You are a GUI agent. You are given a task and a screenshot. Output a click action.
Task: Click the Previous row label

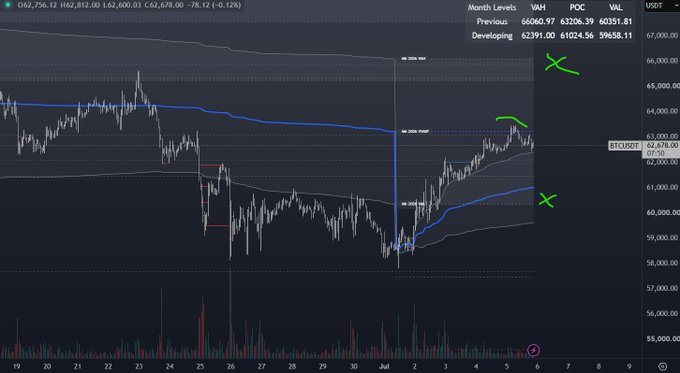tap(492, 21)
